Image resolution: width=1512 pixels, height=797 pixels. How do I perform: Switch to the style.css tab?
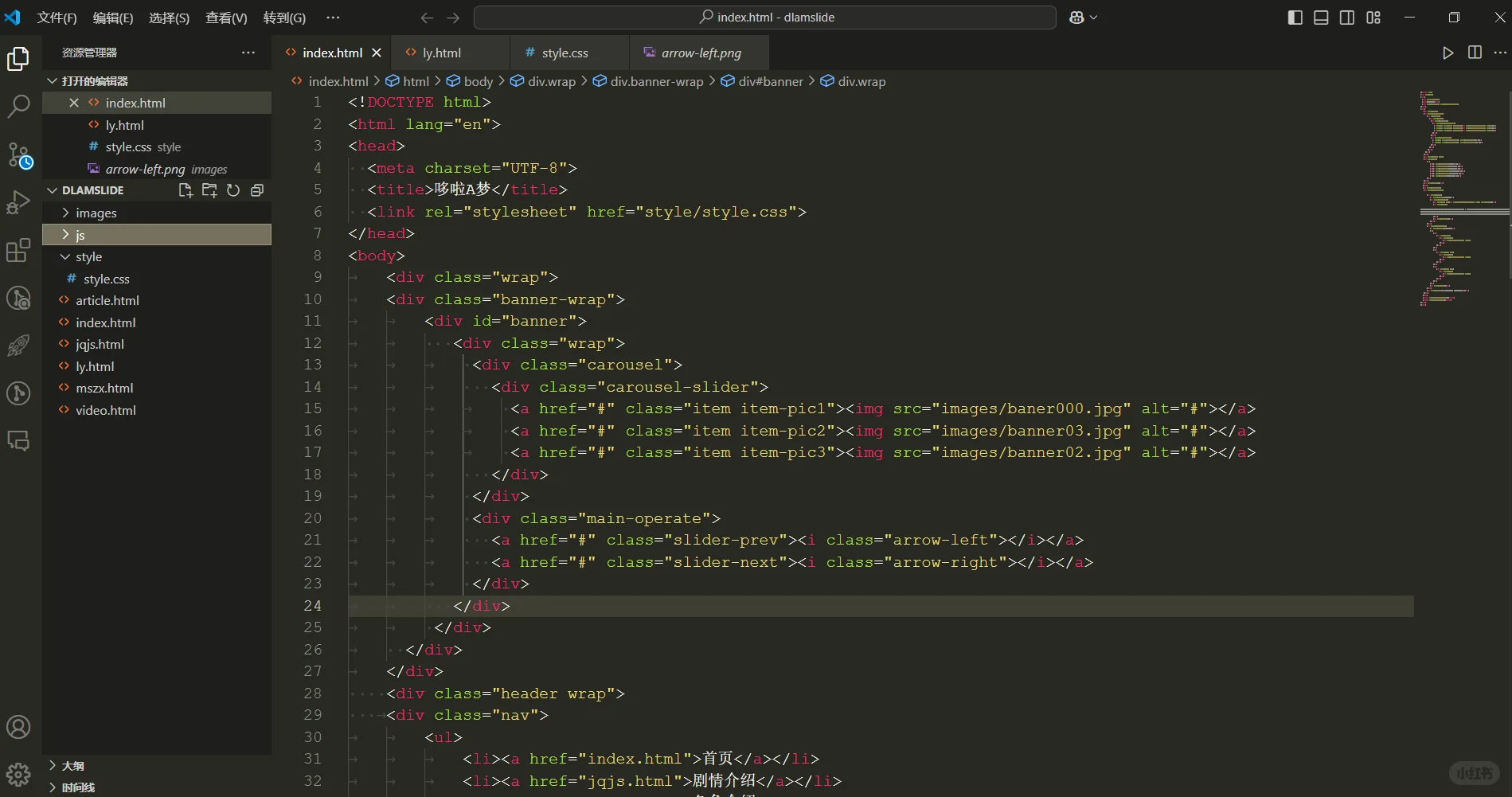click(569, 53)
